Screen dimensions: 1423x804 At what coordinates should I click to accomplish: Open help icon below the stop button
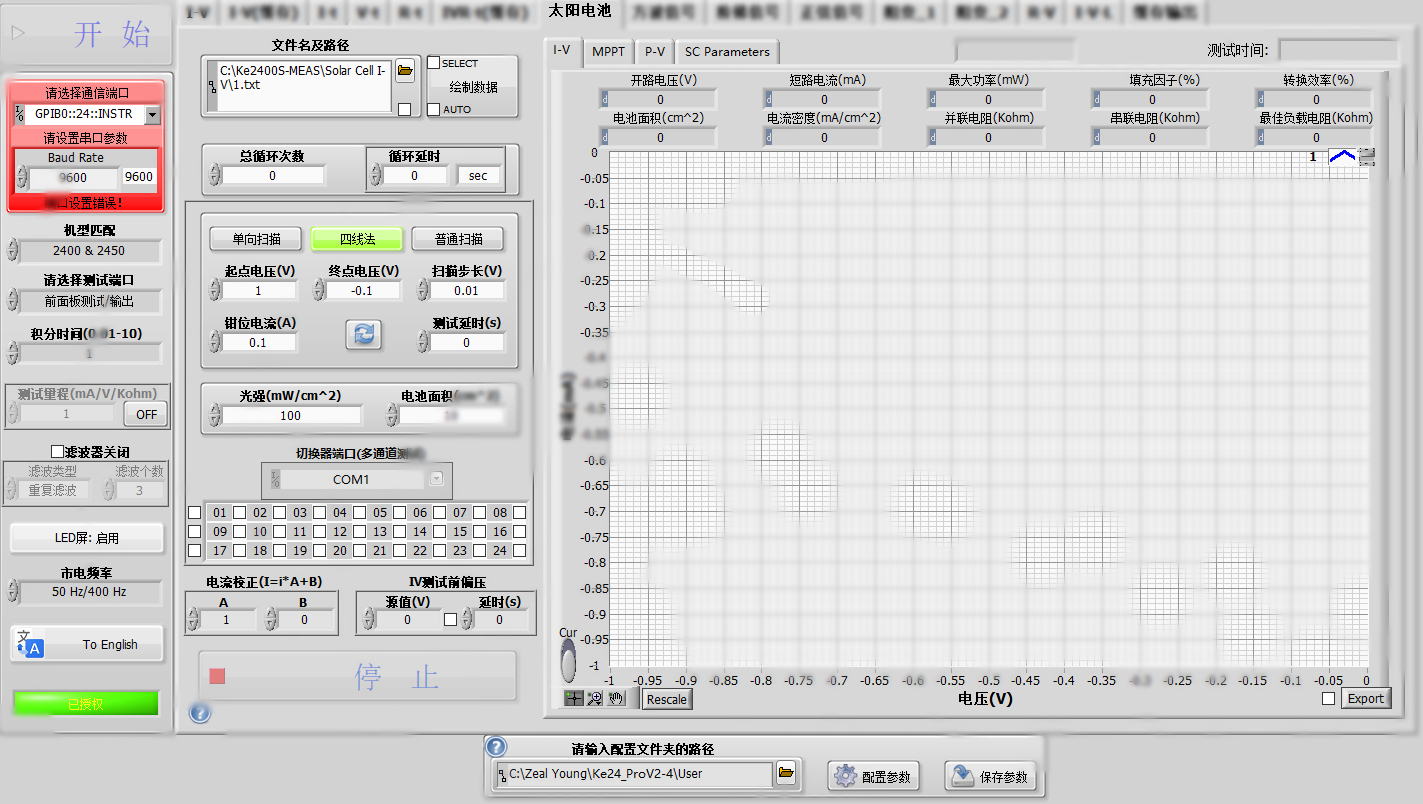(200, 713)
